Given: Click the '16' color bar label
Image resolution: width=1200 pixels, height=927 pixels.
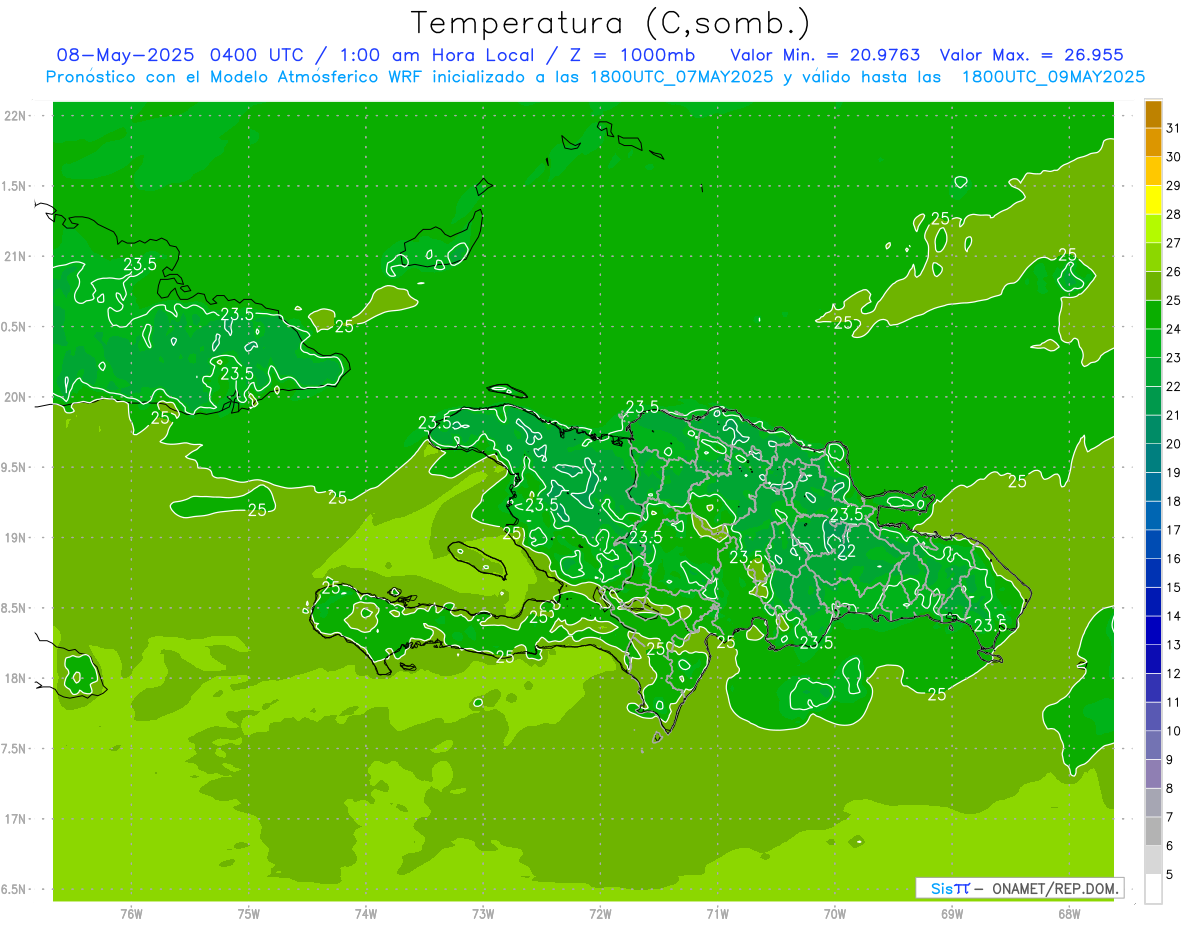Looking at the screenshot, I should click(1174, 559).
